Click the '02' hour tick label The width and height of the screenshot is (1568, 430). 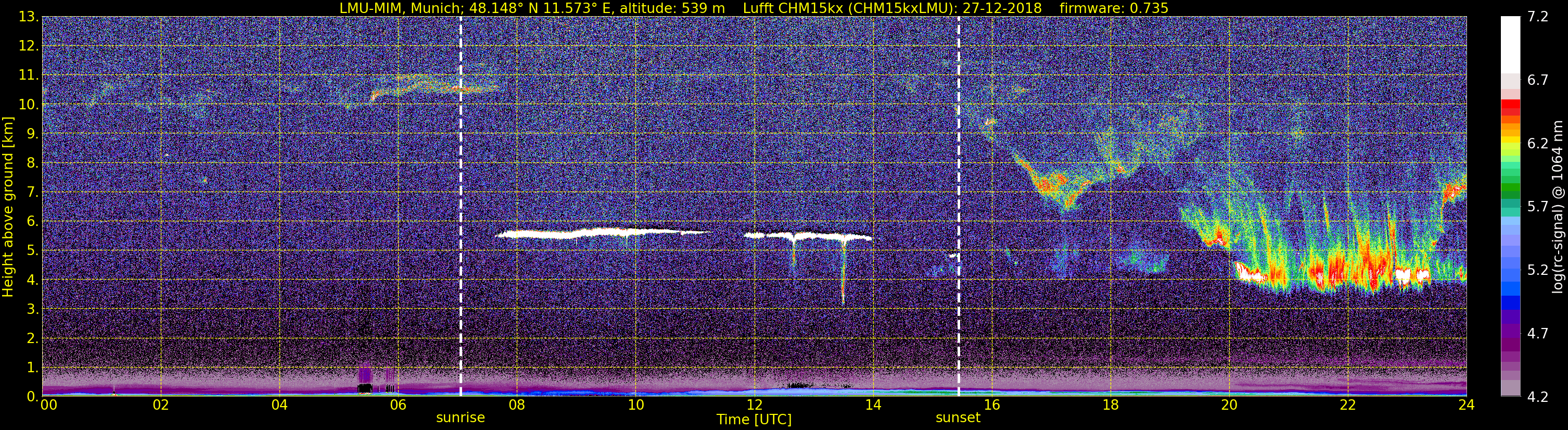click(161, 405)
